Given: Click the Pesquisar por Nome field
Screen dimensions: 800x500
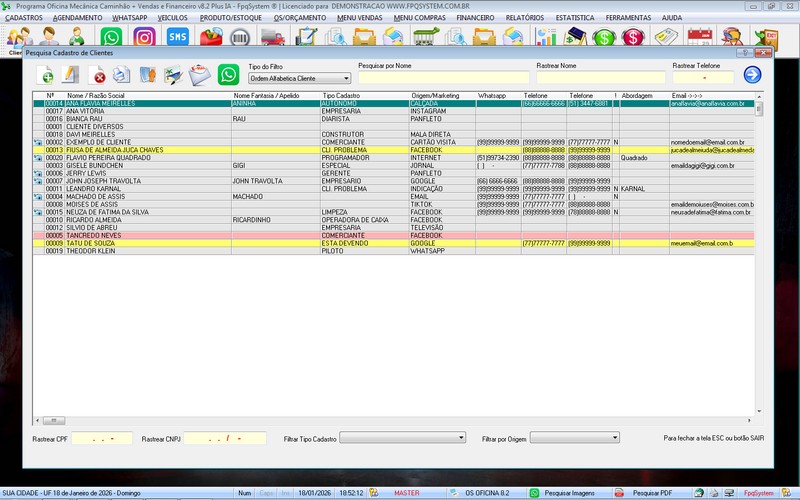Looking at the screenshot, I should point(443,77).
